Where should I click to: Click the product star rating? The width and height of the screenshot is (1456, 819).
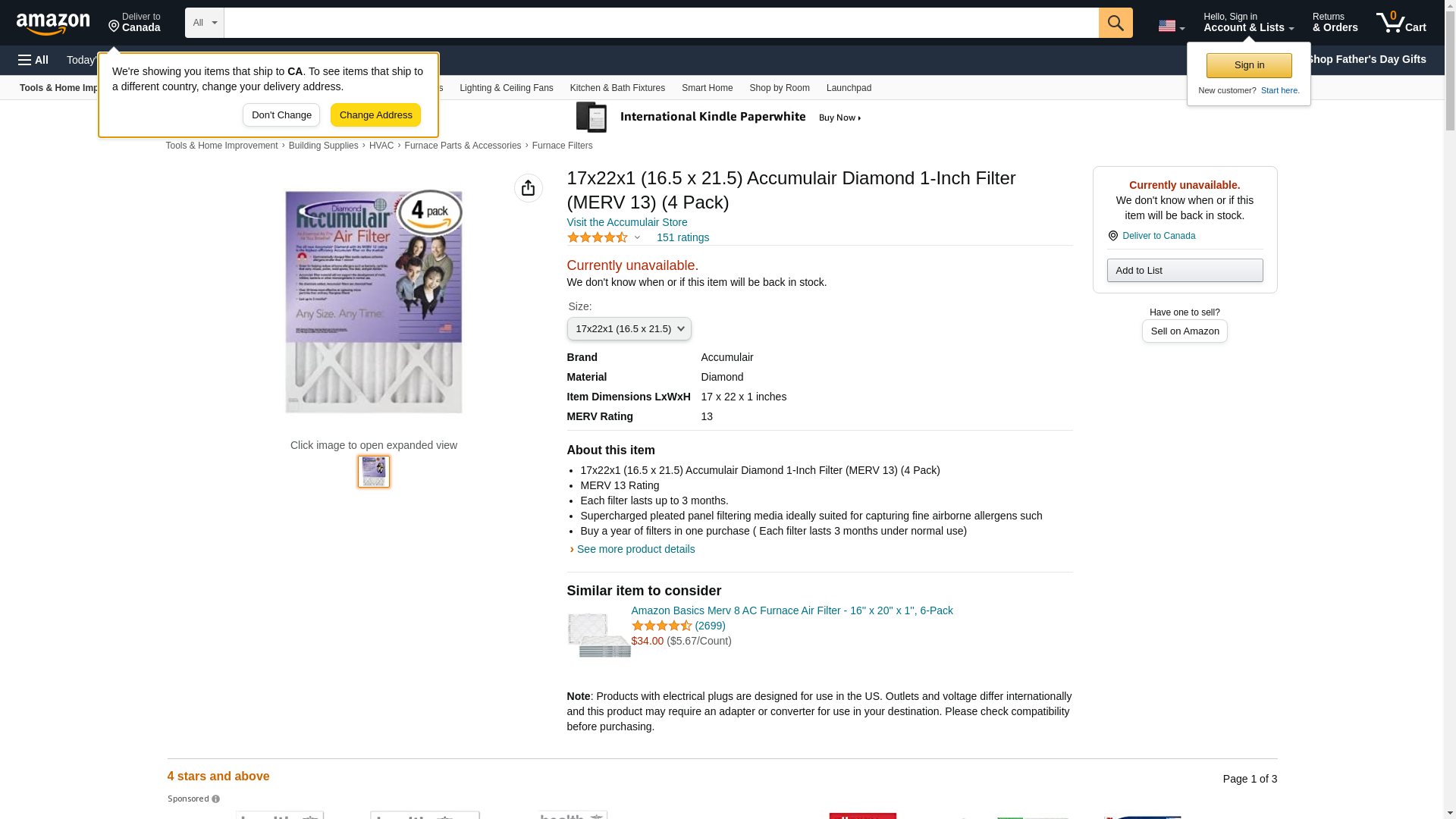coord(598,237)
